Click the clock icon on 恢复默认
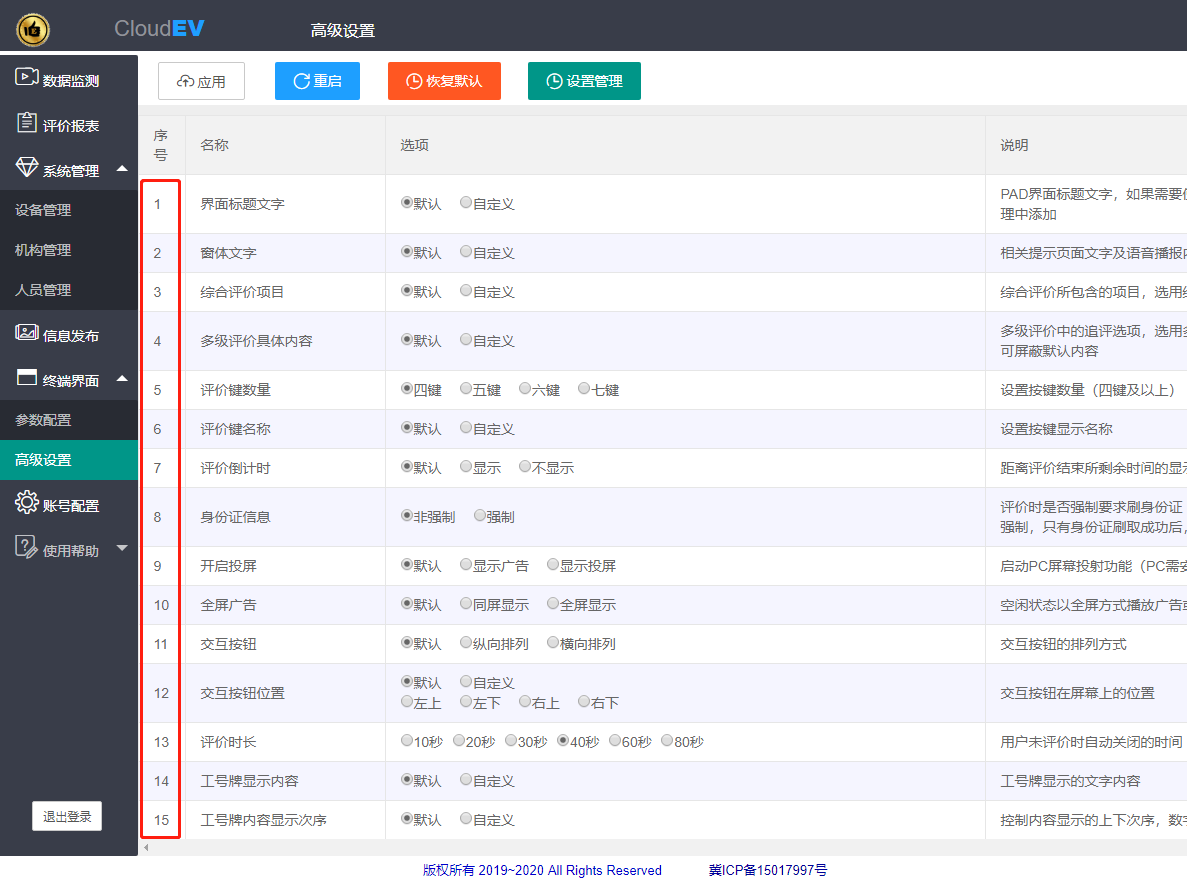Image resolution: width=1187 pixels, height=885 pixels. pyautogui.click(x=414, y=81)
